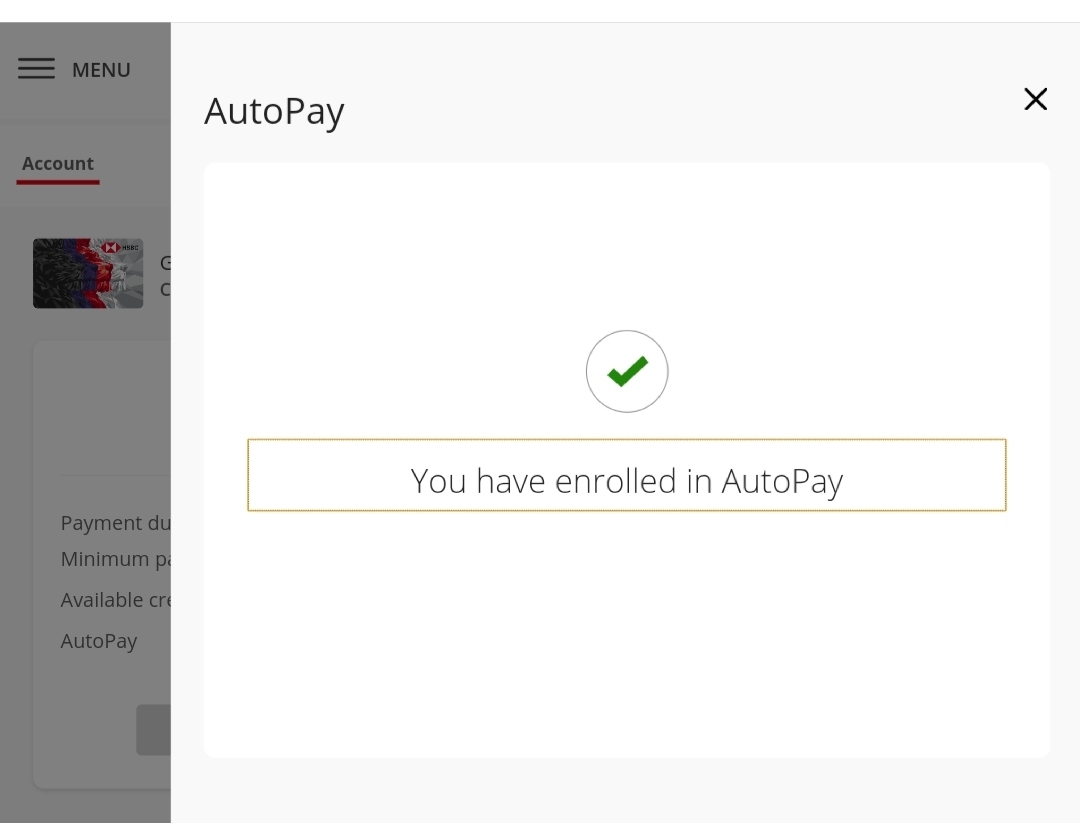The width and height of the screenshot is (1080, 823).
Task: Click the "You have enrolled in AutoPay" message
Action: pos(627,481)
